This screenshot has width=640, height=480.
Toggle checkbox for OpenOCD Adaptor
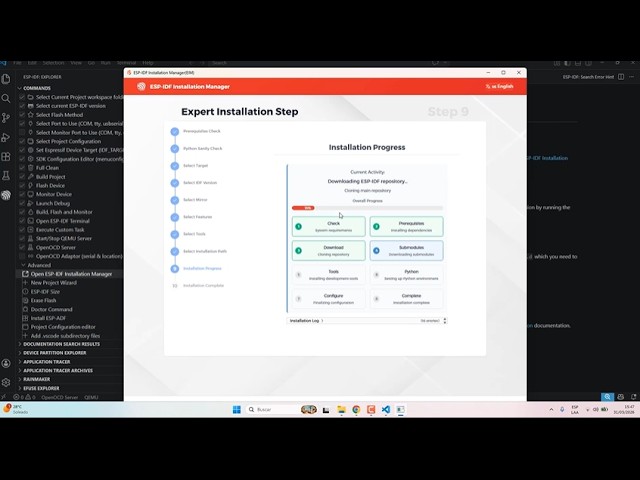(22, 256)
